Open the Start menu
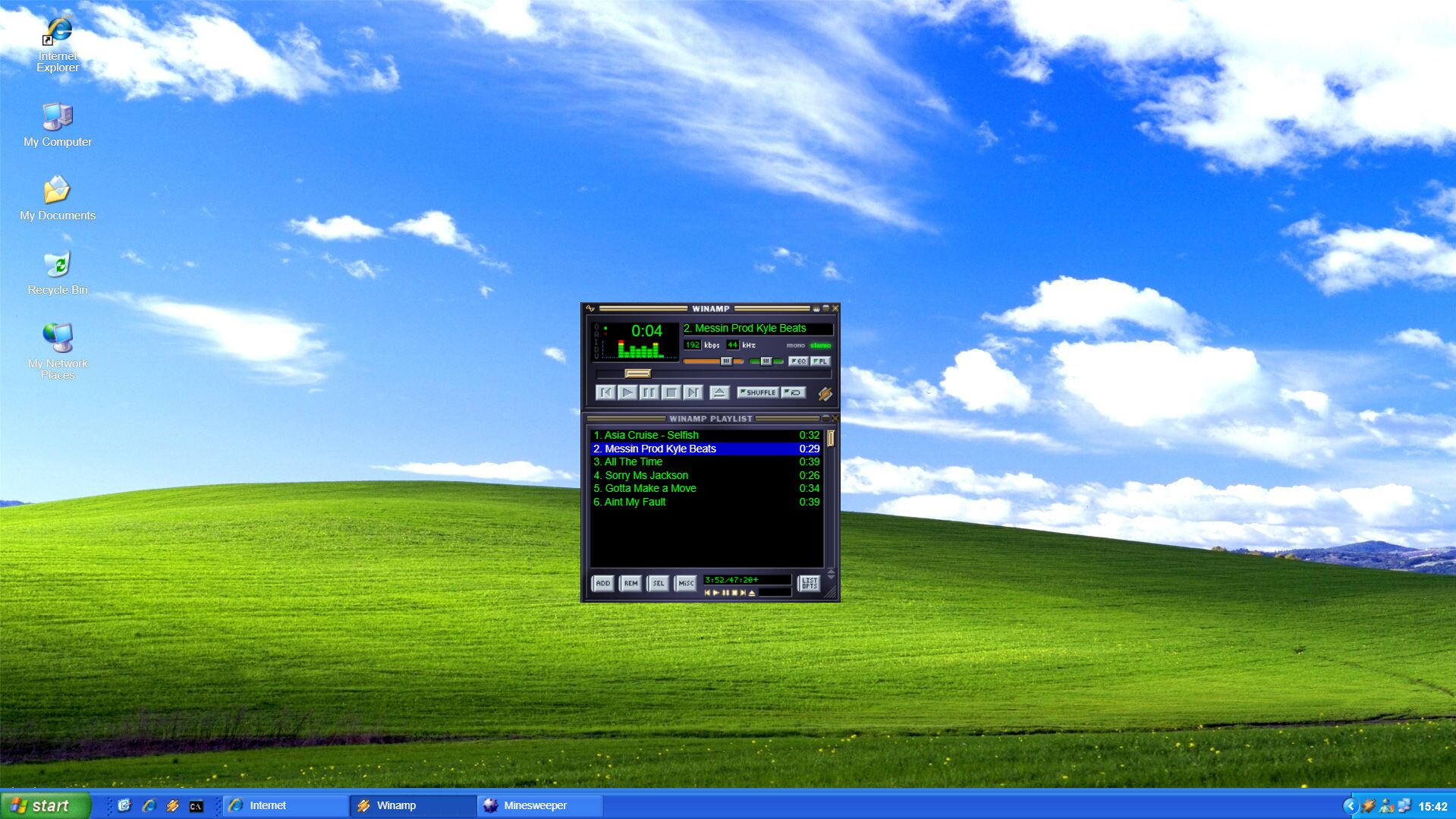The image size is (1456, 819). 45,805
